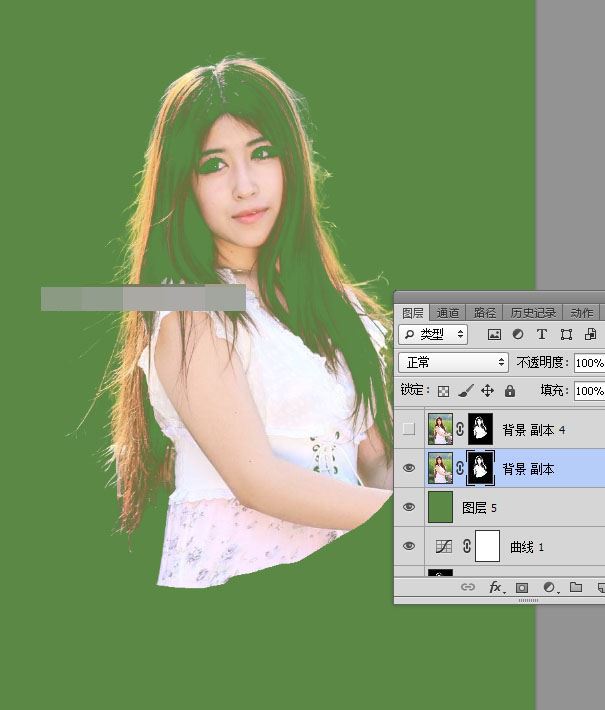The height and width of the screenshot is (710, 605).
Task: Create a new group folder
Action: [x=576, y=588]
